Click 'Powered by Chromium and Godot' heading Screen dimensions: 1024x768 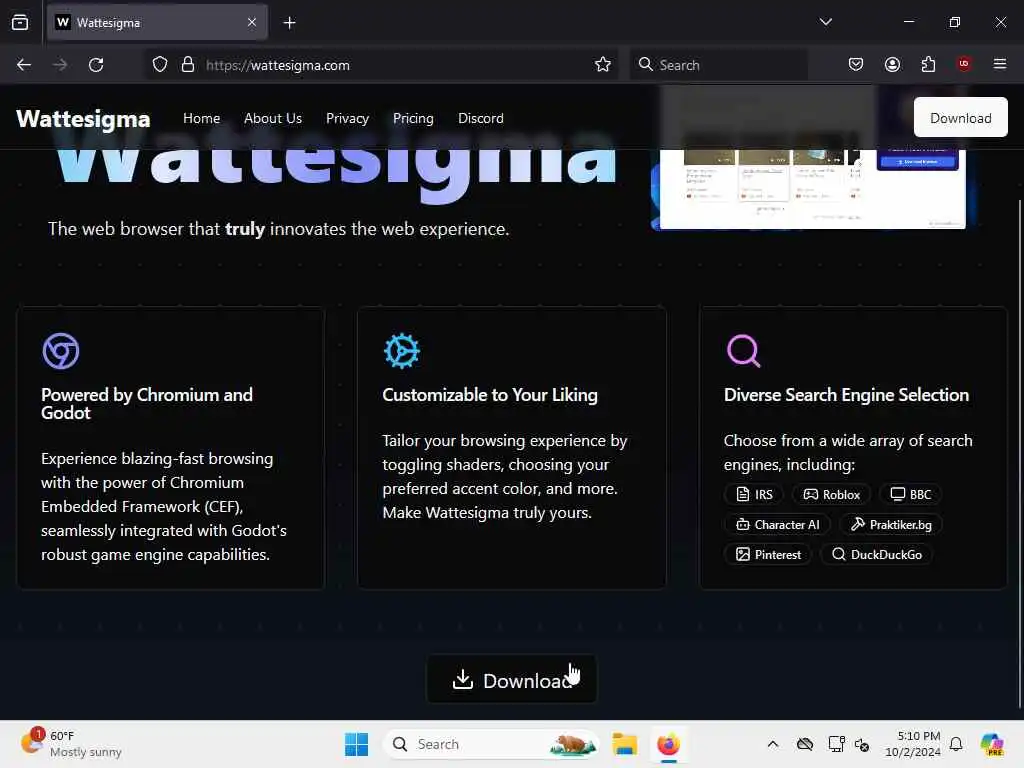147,404
